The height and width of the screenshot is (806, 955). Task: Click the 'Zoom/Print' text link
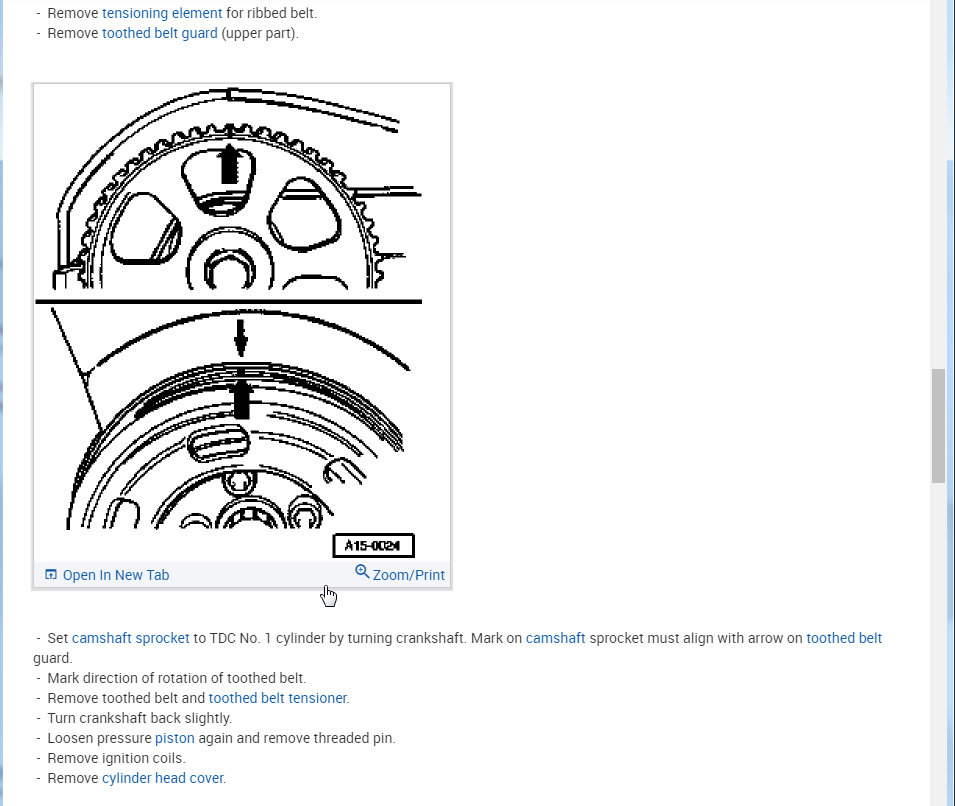409,575
